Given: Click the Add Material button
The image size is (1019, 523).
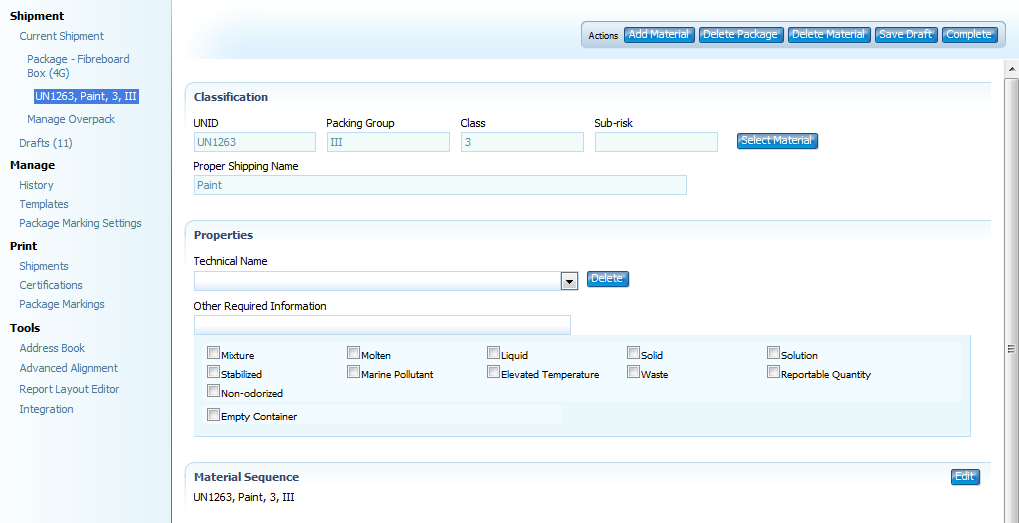Looking at the screenshot, I should point(659,35).
